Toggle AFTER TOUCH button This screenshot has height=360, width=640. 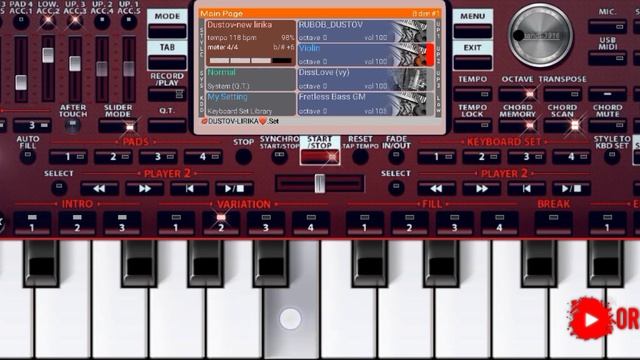pos(73,126)
